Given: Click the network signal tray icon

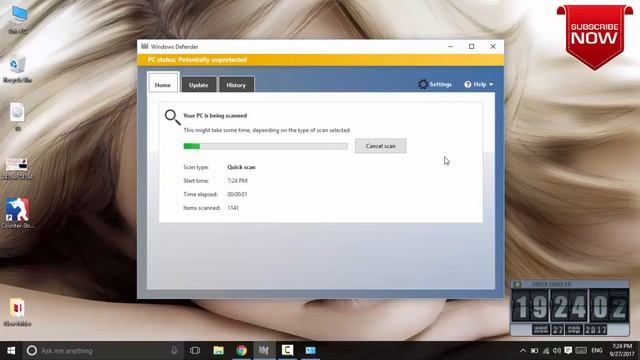Looking at the screenshot, I should pos(546,350).
